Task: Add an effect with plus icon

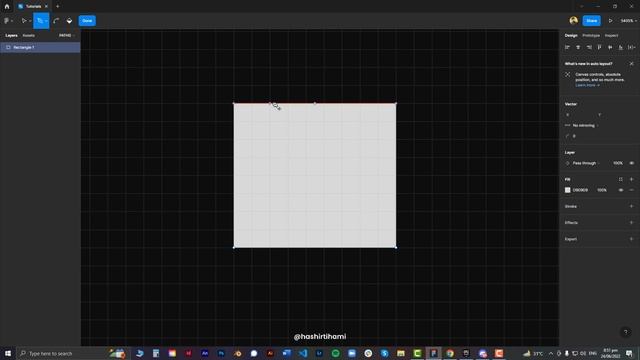Action: [x=631, y=222]
